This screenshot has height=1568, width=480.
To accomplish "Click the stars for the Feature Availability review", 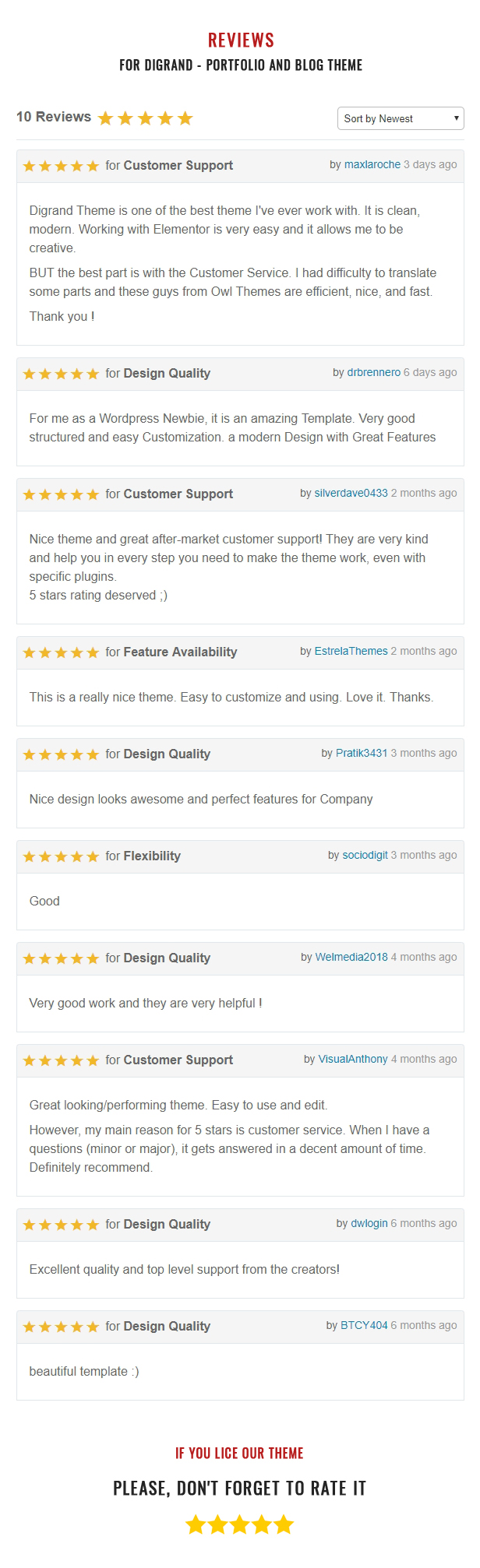I will pos(61,652).
